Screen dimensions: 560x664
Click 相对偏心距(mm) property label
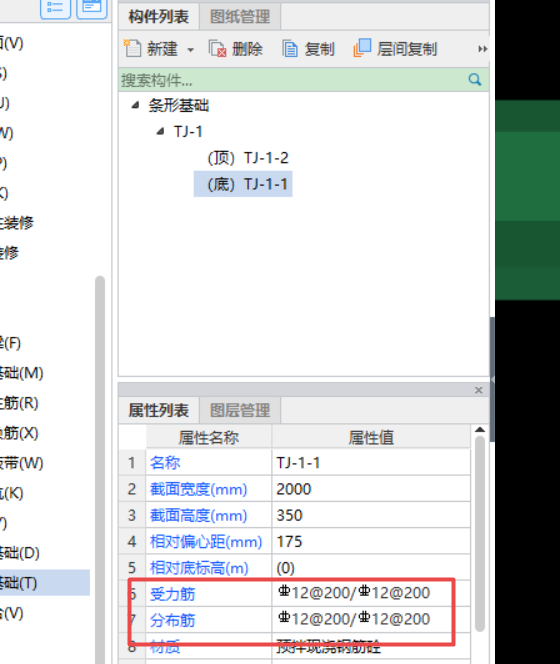pos(206,542)
